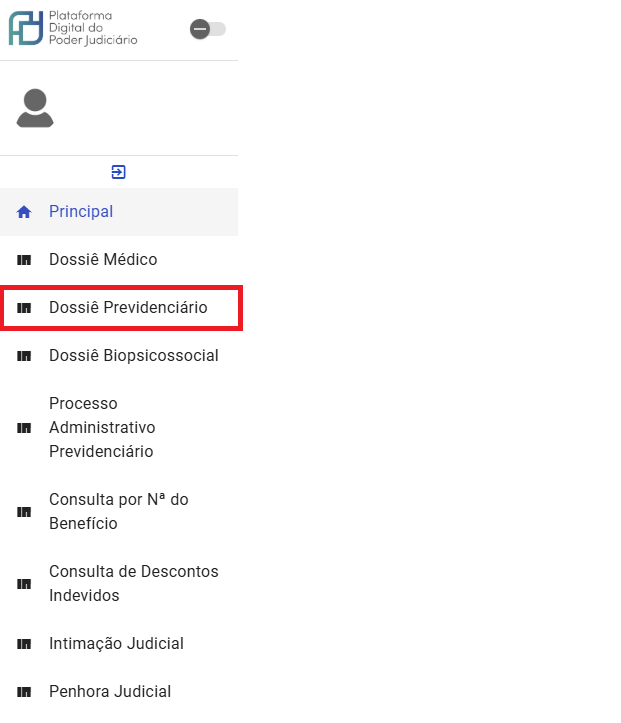Viewport: 621px width, 723px height.
Task: Select Dossiê Previdenciário in the sidebar
Action: tap(119, 308)
